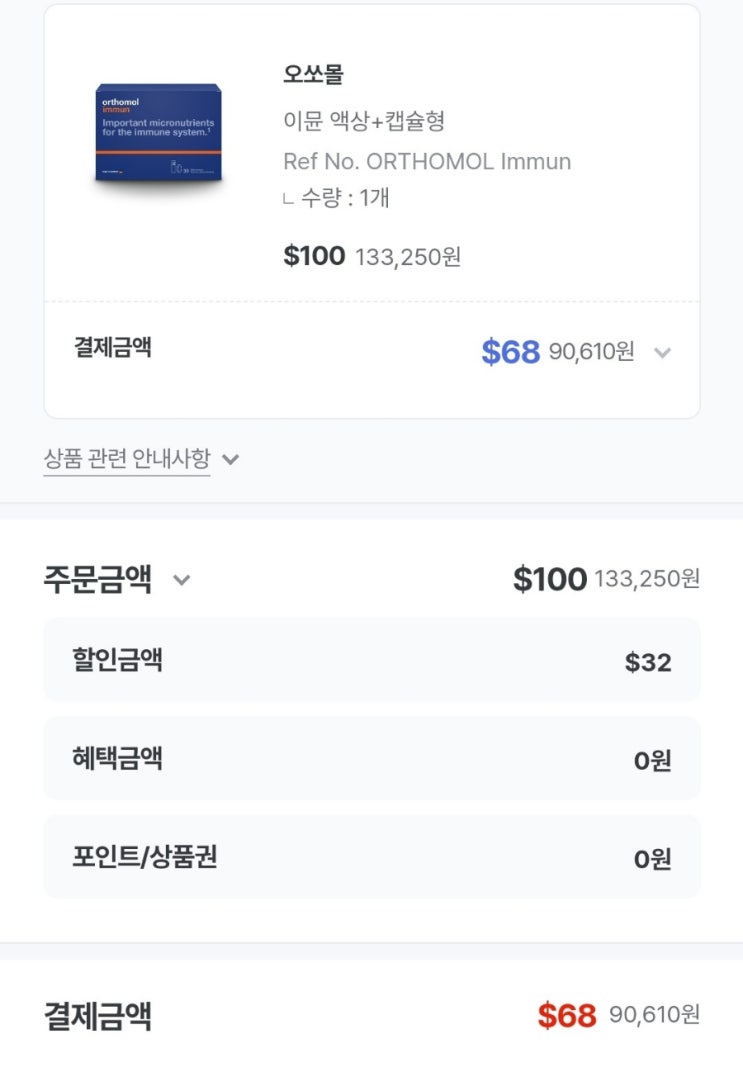Click the $100 product price
The height and width of the screenshot is (1072, 743).
[x=314, y=256]
